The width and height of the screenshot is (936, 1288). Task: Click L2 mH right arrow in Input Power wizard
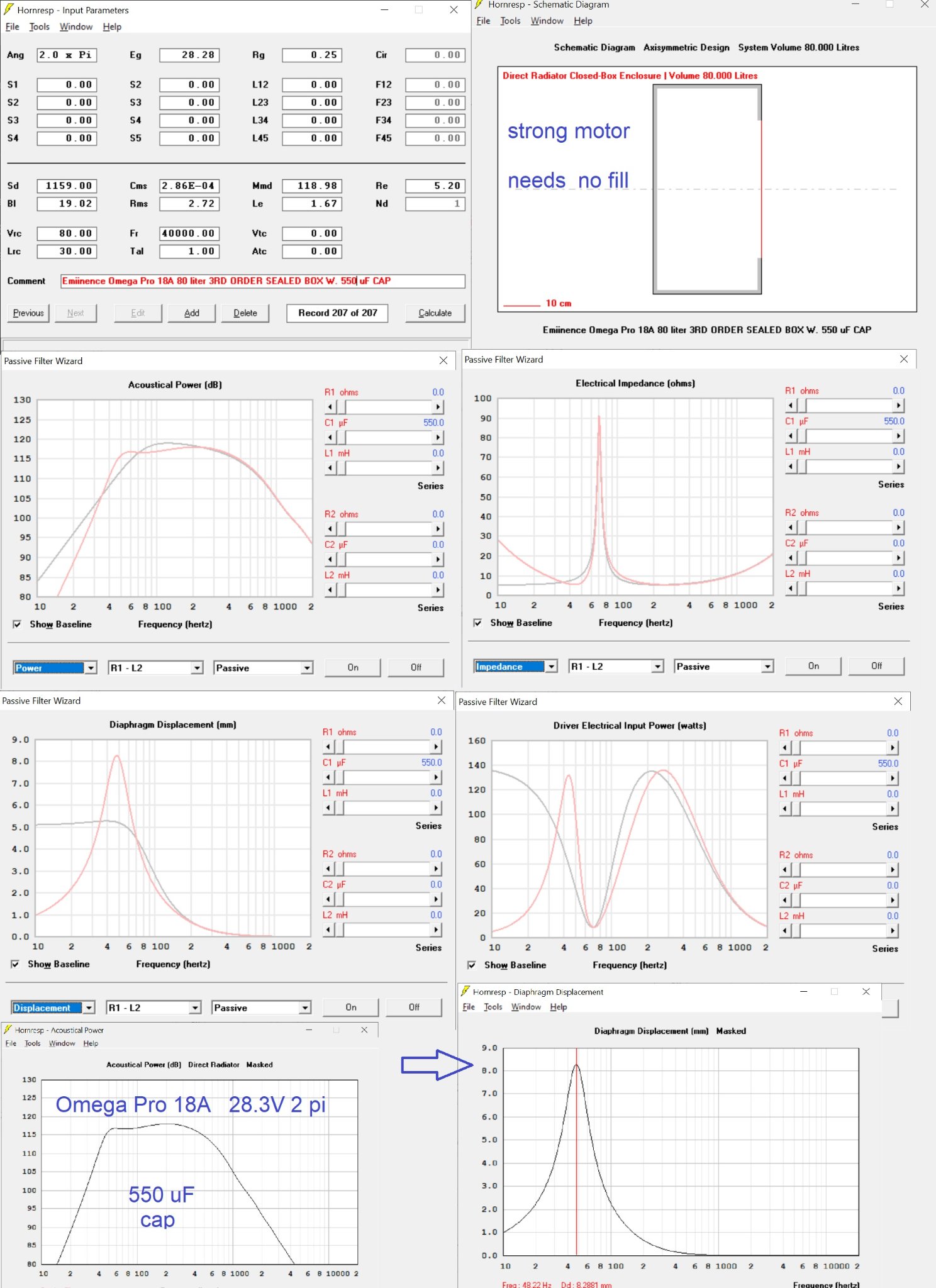[x=892, y=931]
